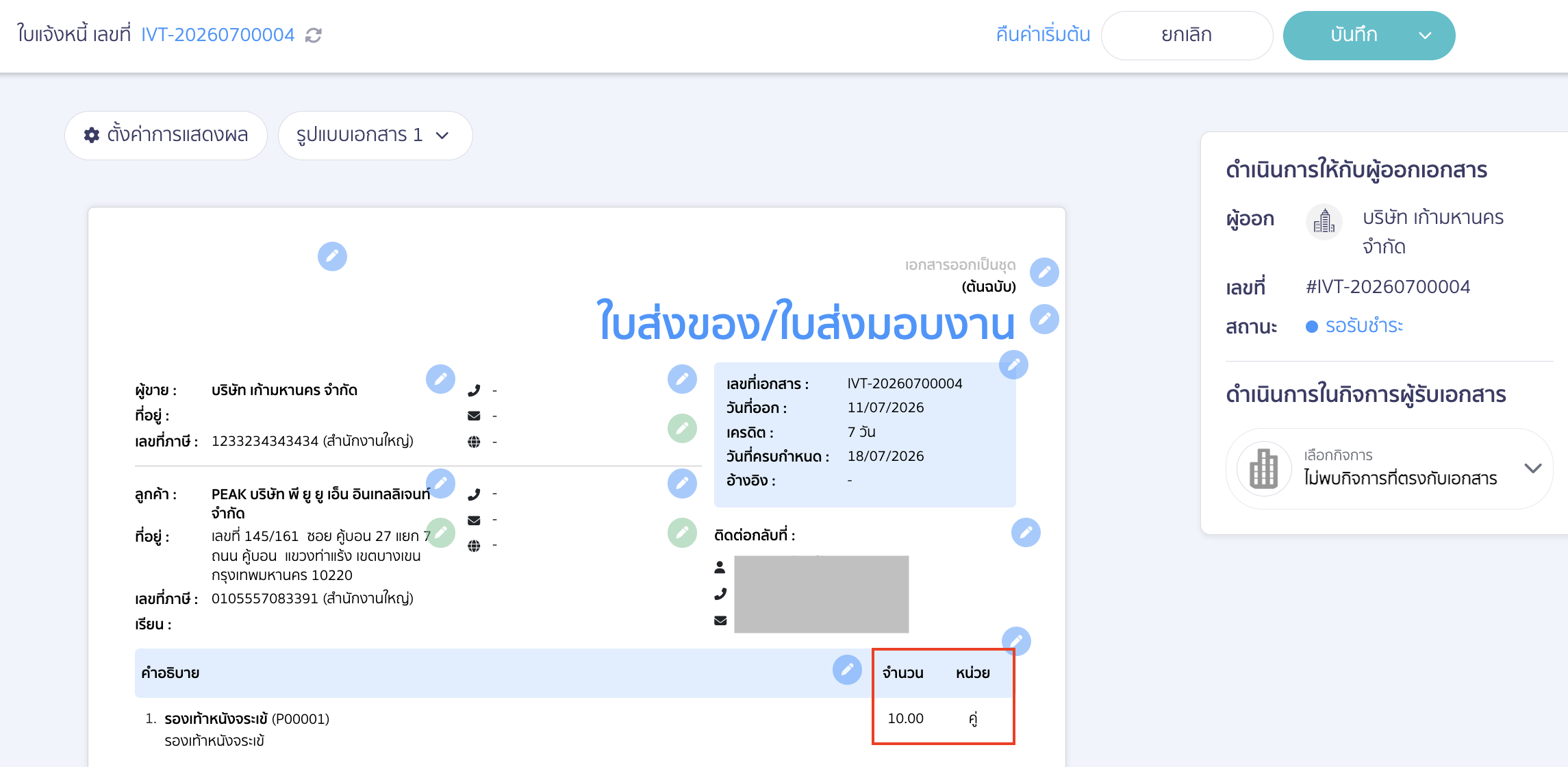Click the บันทึก save button
Viewport: 1568px width, 767px height.
(1354, 35)
